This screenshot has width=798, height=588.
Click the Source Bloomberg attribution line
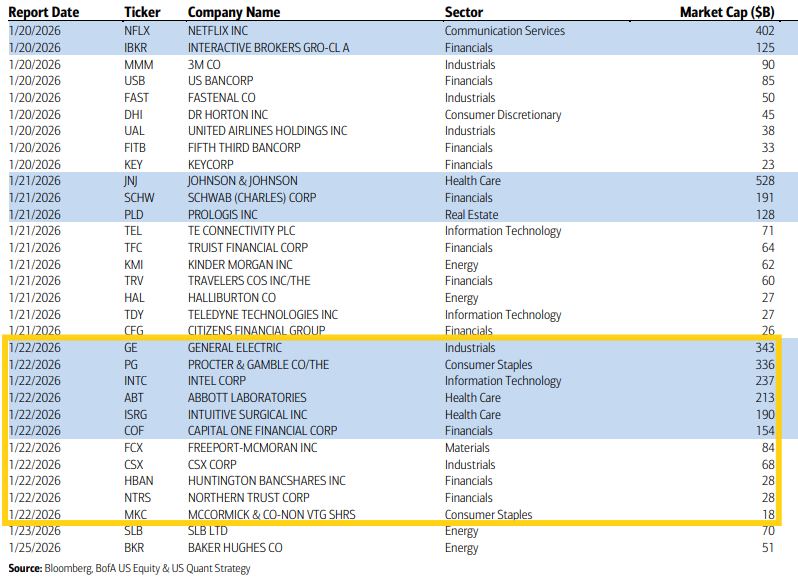pyautogui.click(x=129, y=569)
